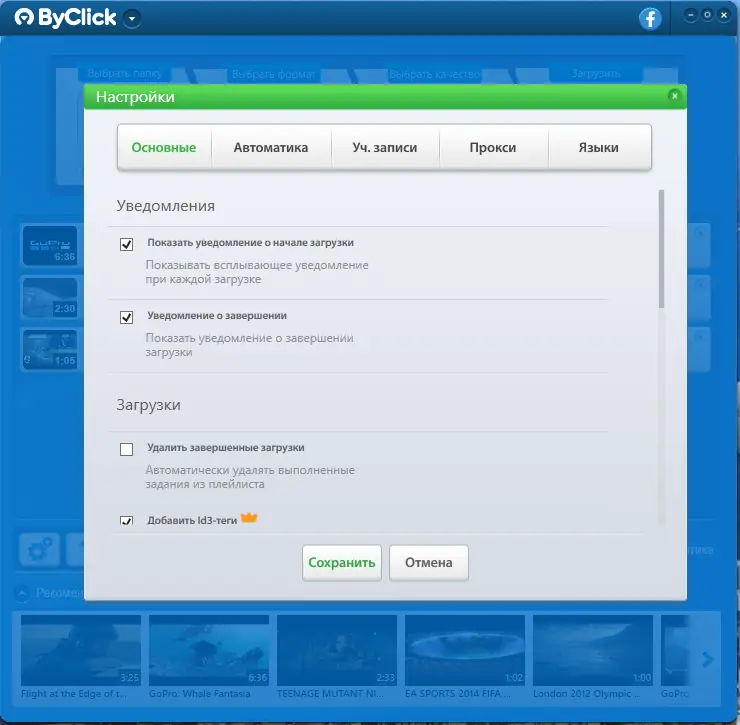The width and height of the screenshot is (740, 725).
Task: Open the ByClick logo dropdown menu
Action: coord(132,19)
